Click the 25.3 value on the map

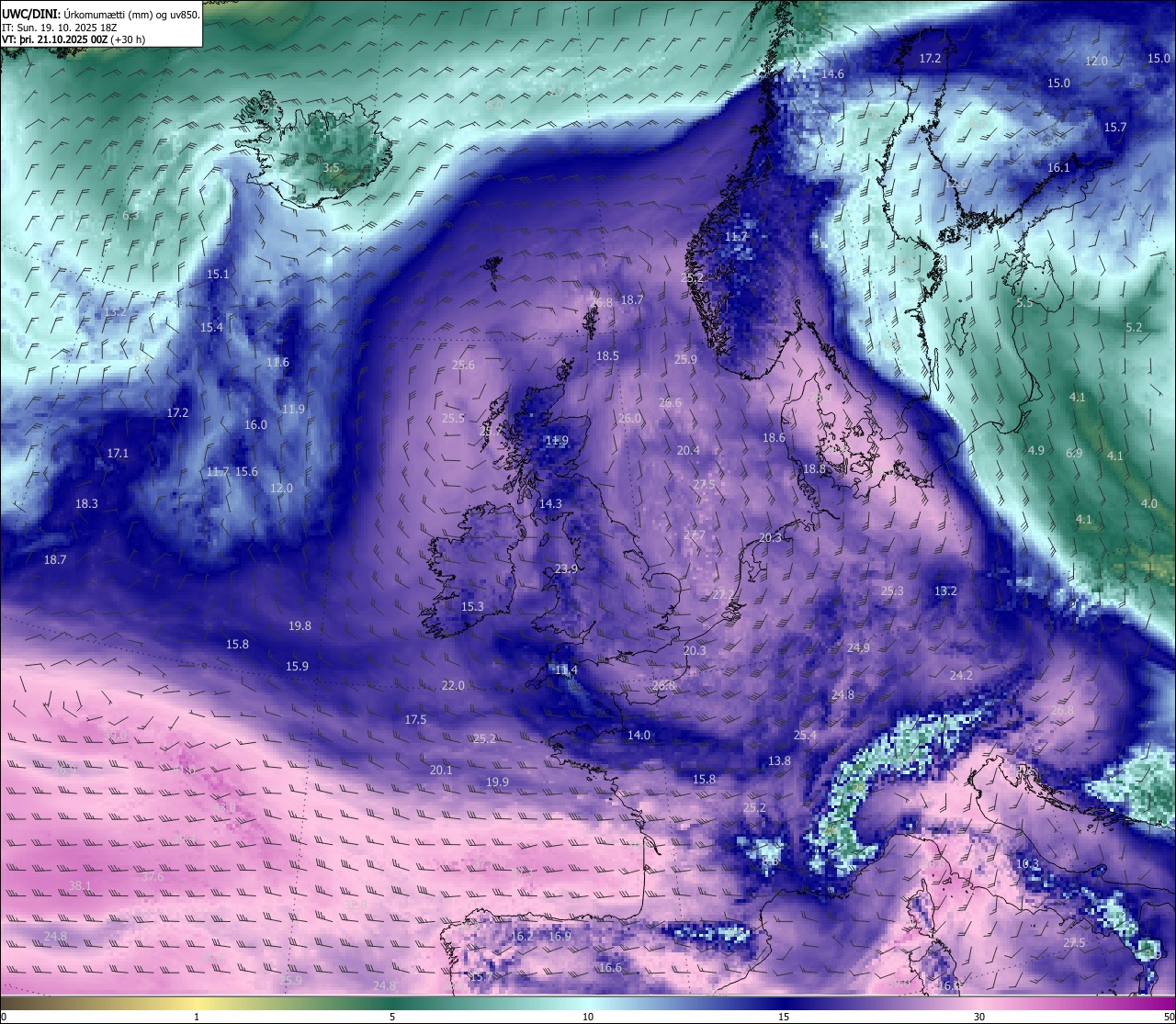point(892,591)
